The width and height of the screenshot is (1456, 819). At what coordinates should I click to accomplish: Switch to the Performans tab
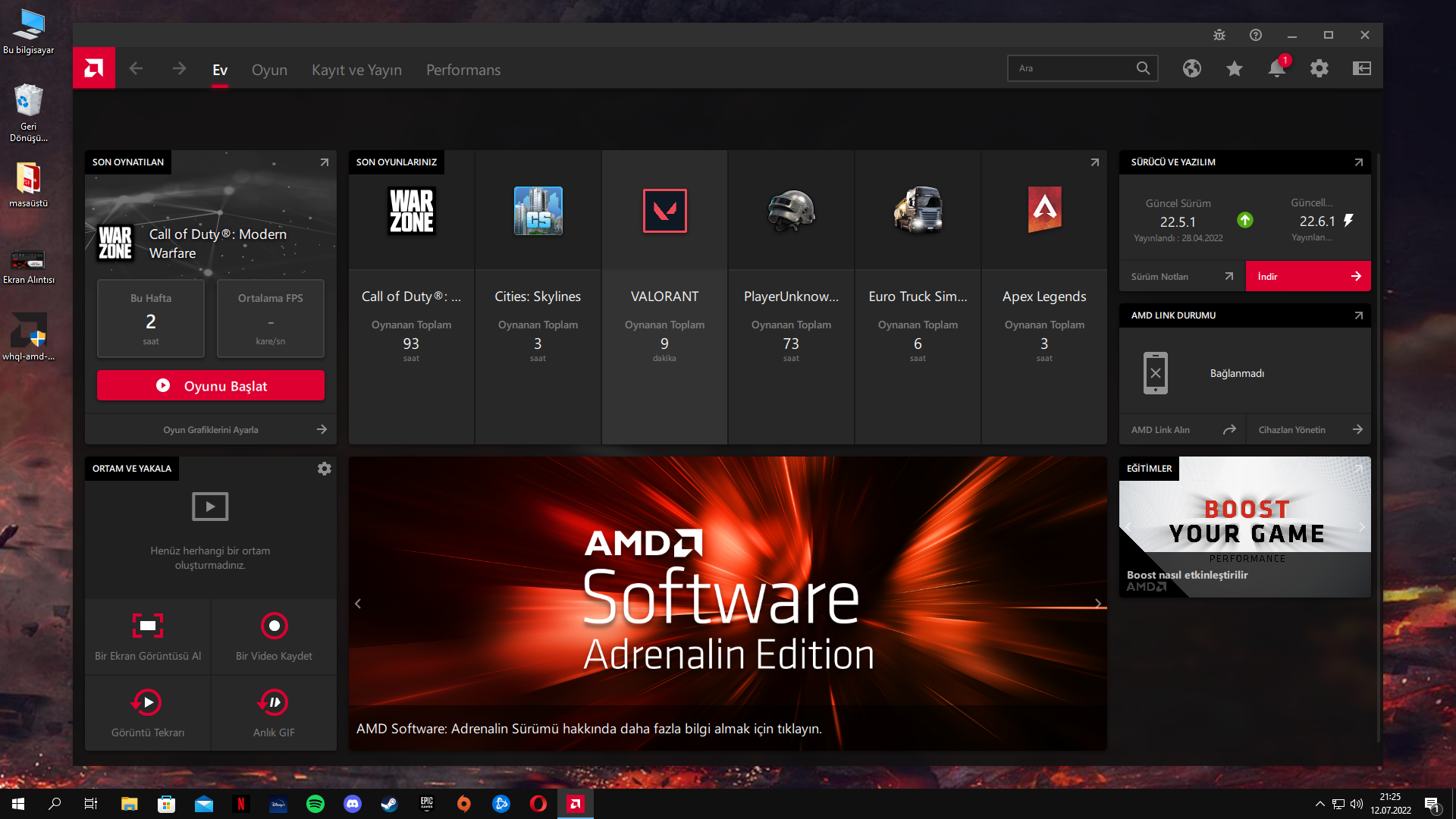pos(463,70)
